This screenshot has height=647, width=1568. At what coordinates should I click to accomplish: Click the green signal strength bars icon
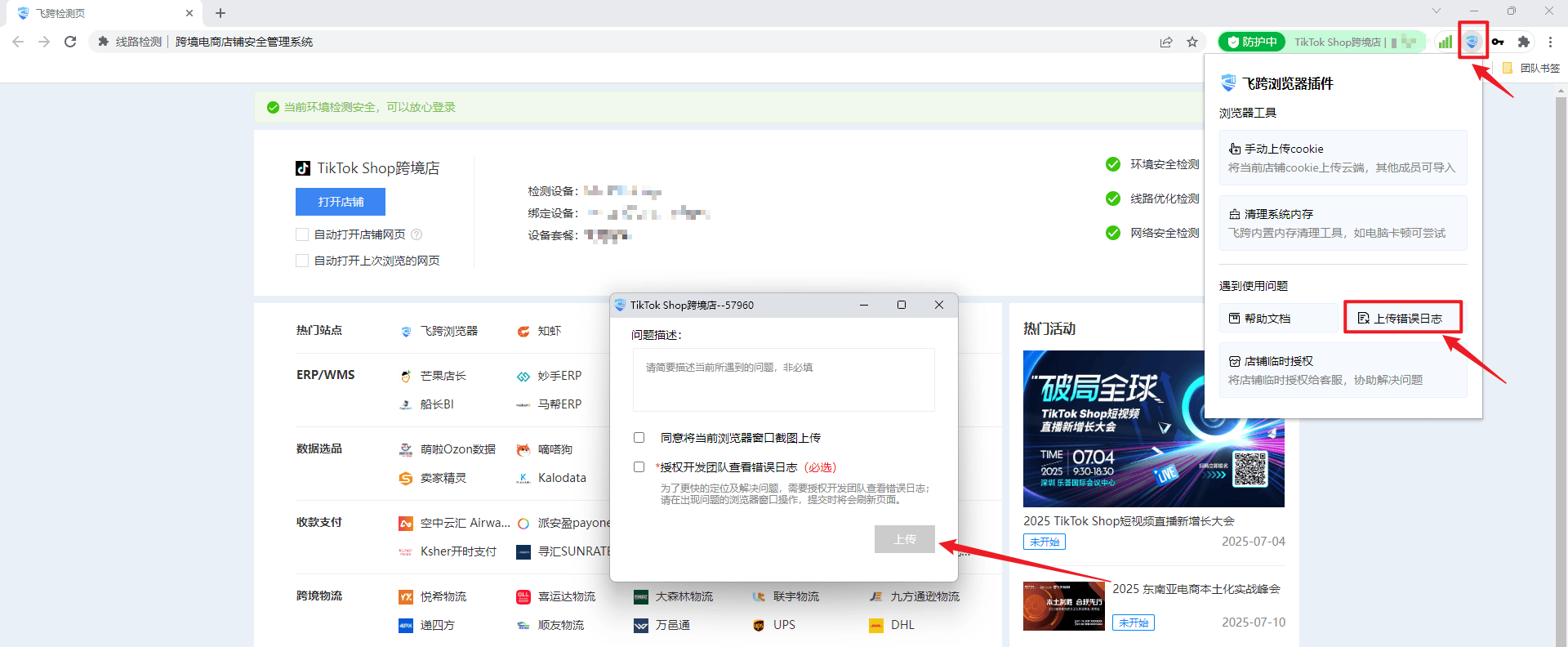pyautogui.click(x=1445, y=42)
